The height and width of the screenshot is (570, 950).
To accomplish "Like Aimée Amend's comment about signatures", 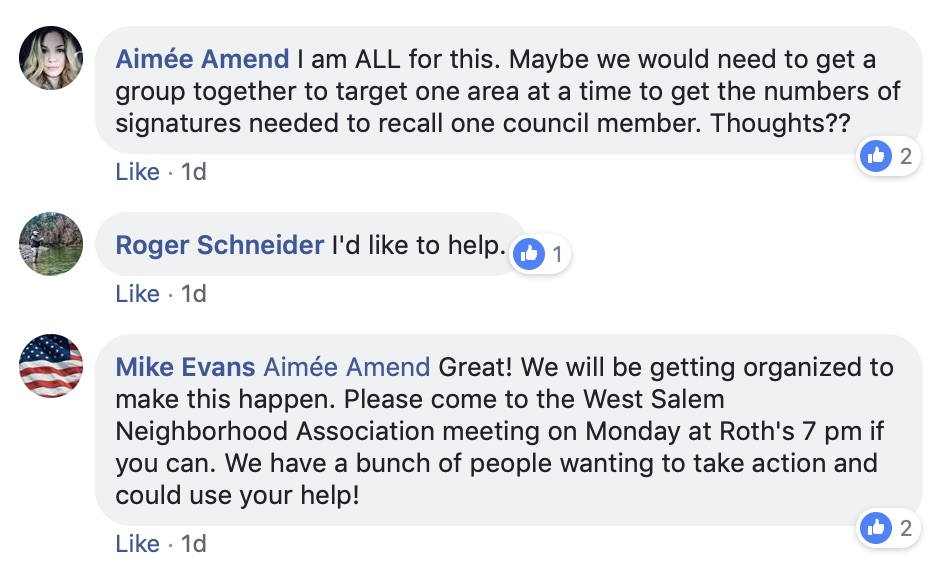I will [x=137, y=172].
